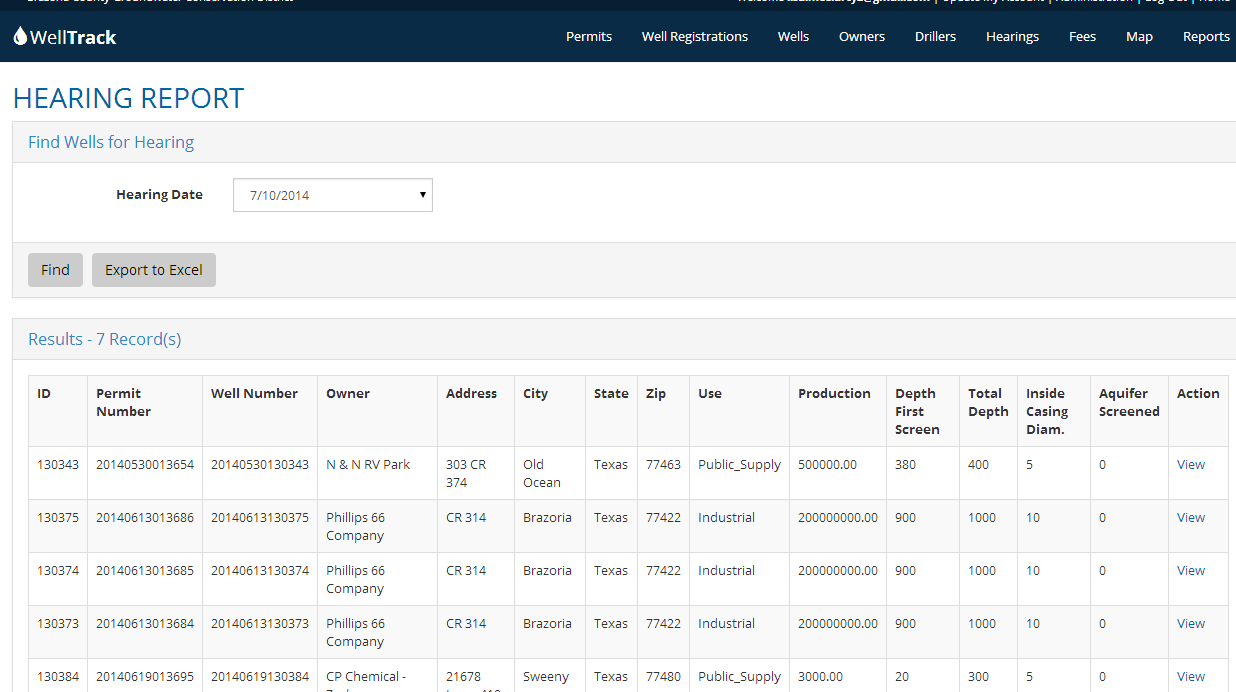Select permit number 20140530013654
The image size is (1236, 692).
pyautogui.click(x=145, y=464)
